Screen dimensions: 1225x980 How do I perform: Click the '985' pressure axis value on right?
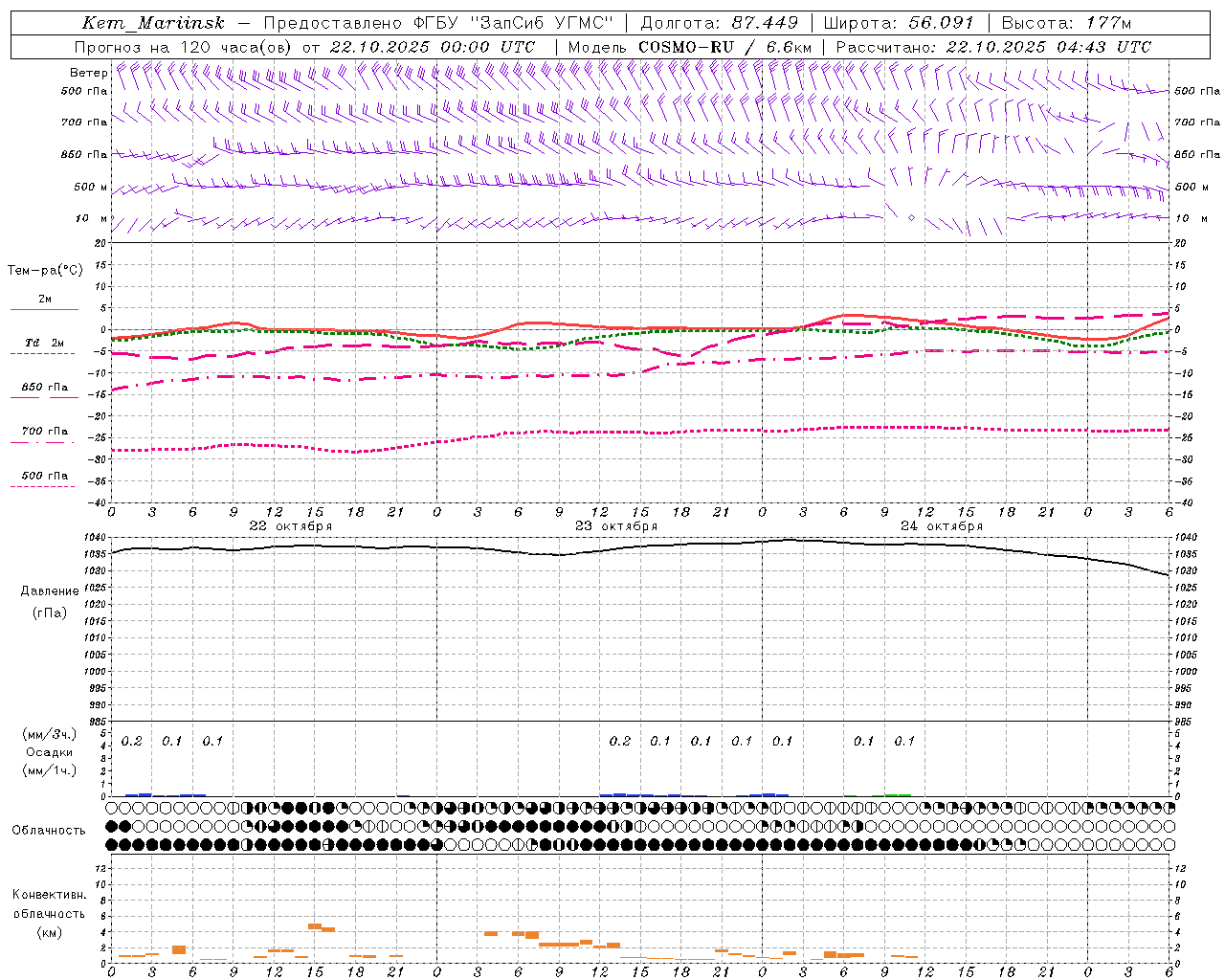1184,722
